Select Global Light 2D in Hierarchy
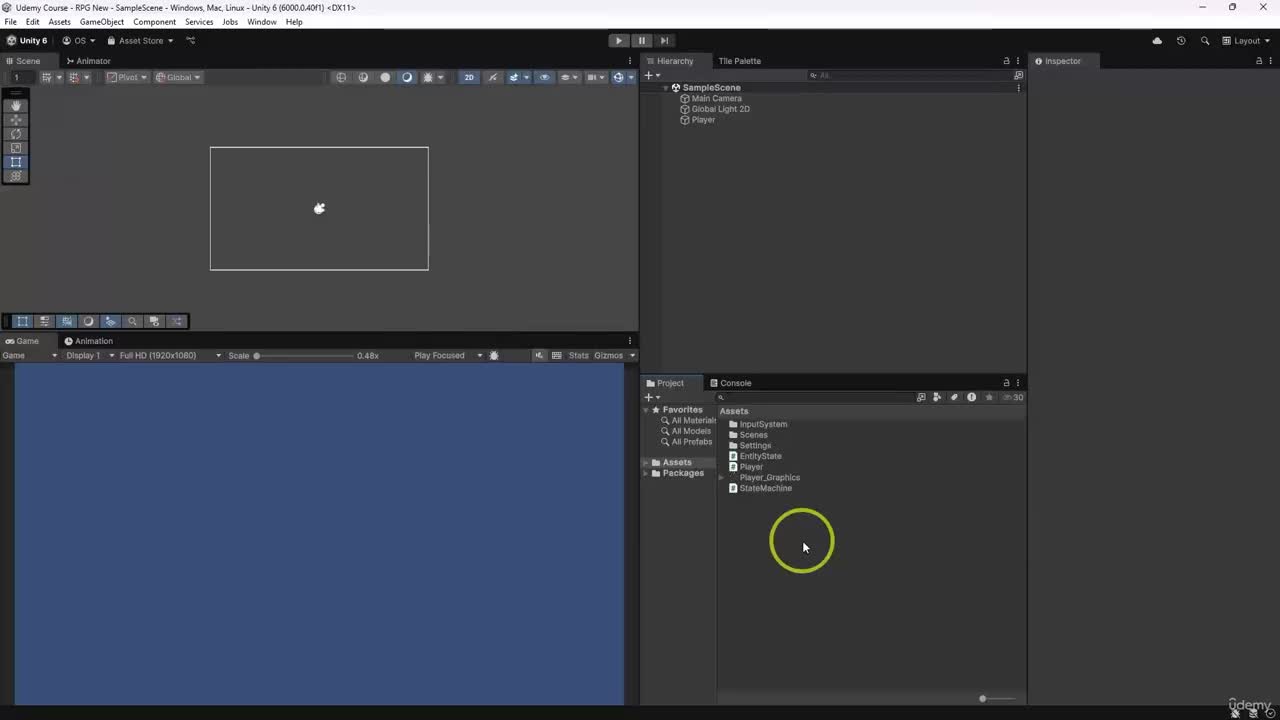This screenshot has width=1280, height=720. pos(720,109)
